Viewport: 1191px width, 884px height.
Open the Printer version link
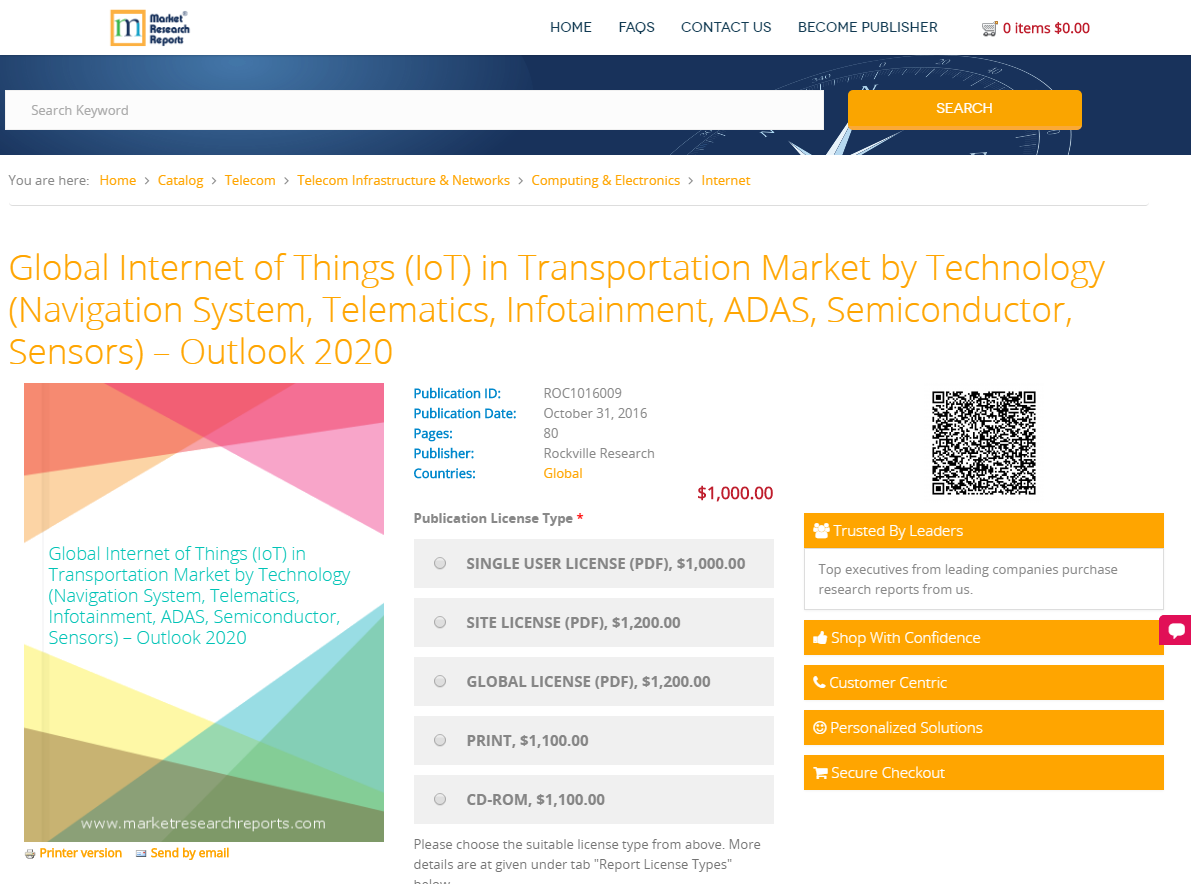pyautogui.click(x=81, y=854)
